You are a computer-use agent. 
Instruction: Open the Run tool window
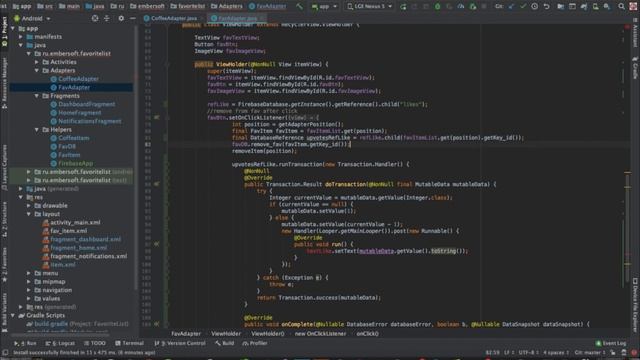pos(25,343)
